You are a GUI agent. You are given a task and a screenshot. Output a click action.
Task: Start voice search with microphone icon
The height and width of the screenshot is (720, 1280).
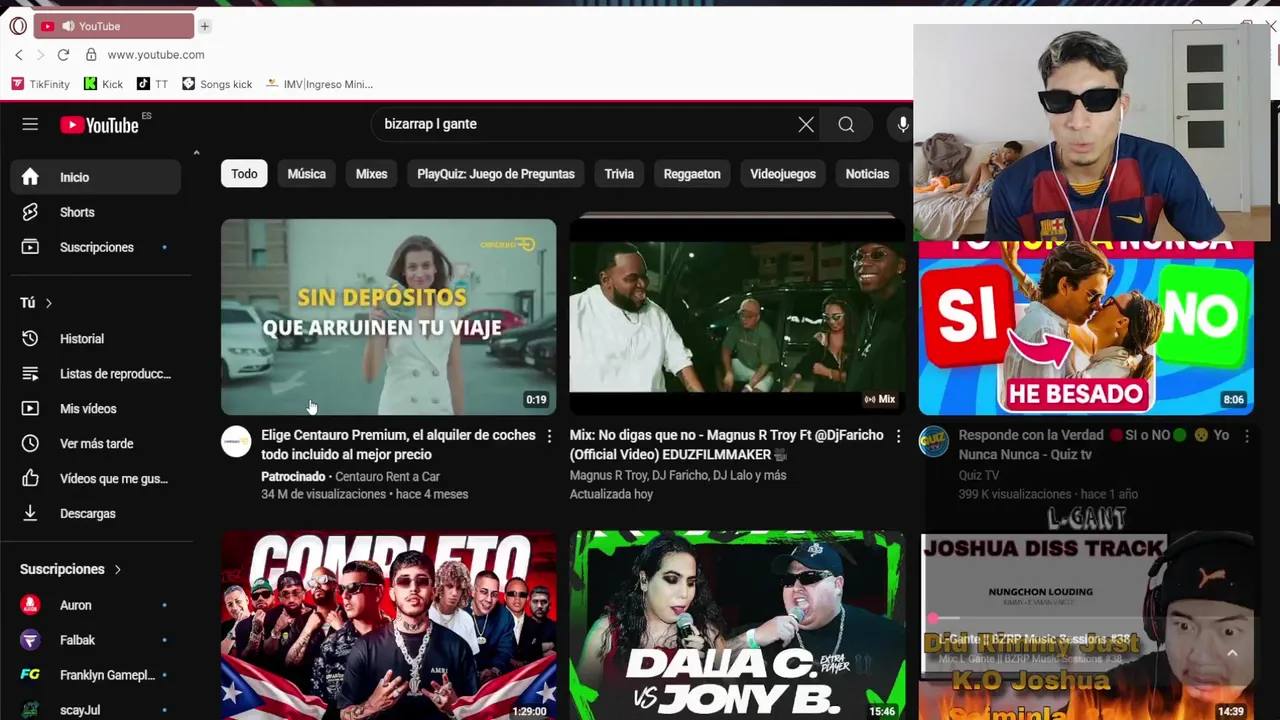902,124
